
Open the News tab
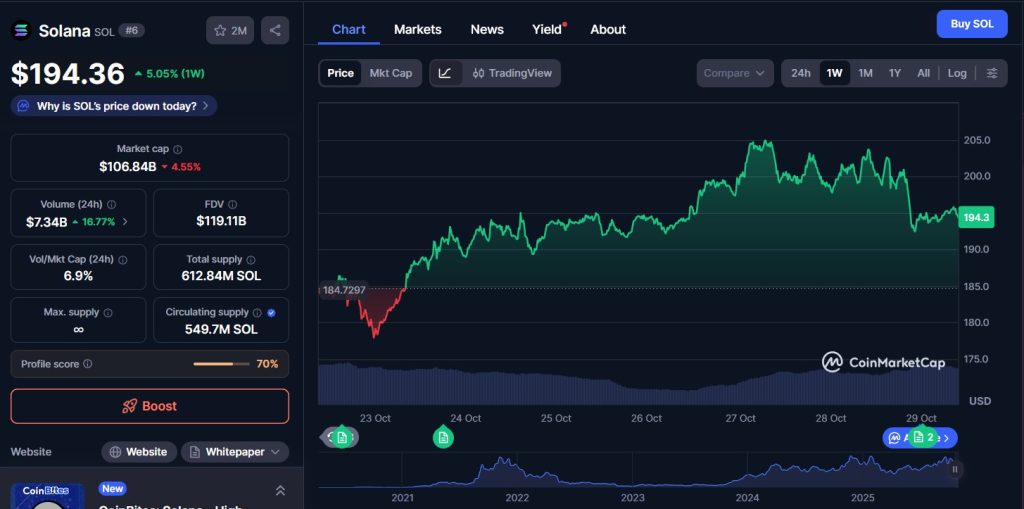(x=487, y=29)
